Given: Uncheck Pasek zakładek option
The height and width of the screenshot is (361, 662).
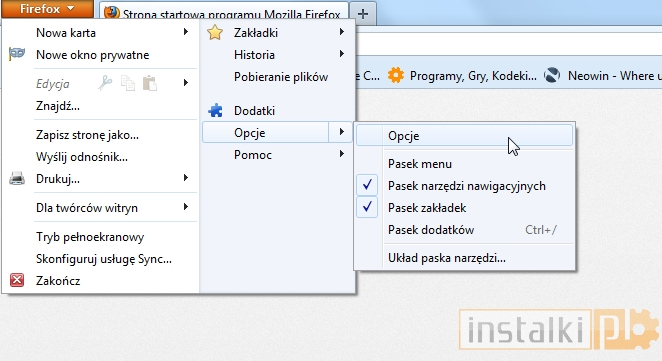Looking at the screenshot, I should pyautogui.click(x=464, y=208).
